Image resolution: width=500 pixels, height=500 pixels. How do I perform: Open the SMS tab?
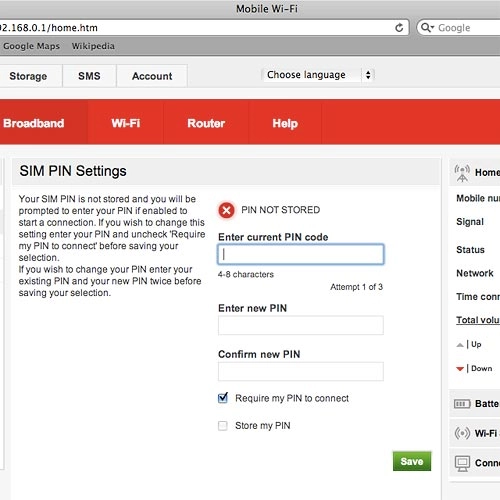tap(89, 76)
